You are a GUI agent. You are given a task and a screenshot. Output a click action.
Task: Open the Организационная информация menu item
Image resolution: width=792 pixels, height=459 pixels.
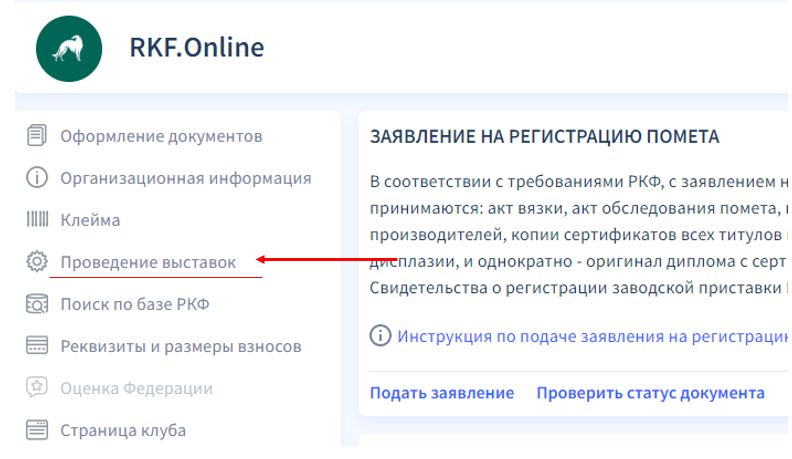(x=185, y=178)
